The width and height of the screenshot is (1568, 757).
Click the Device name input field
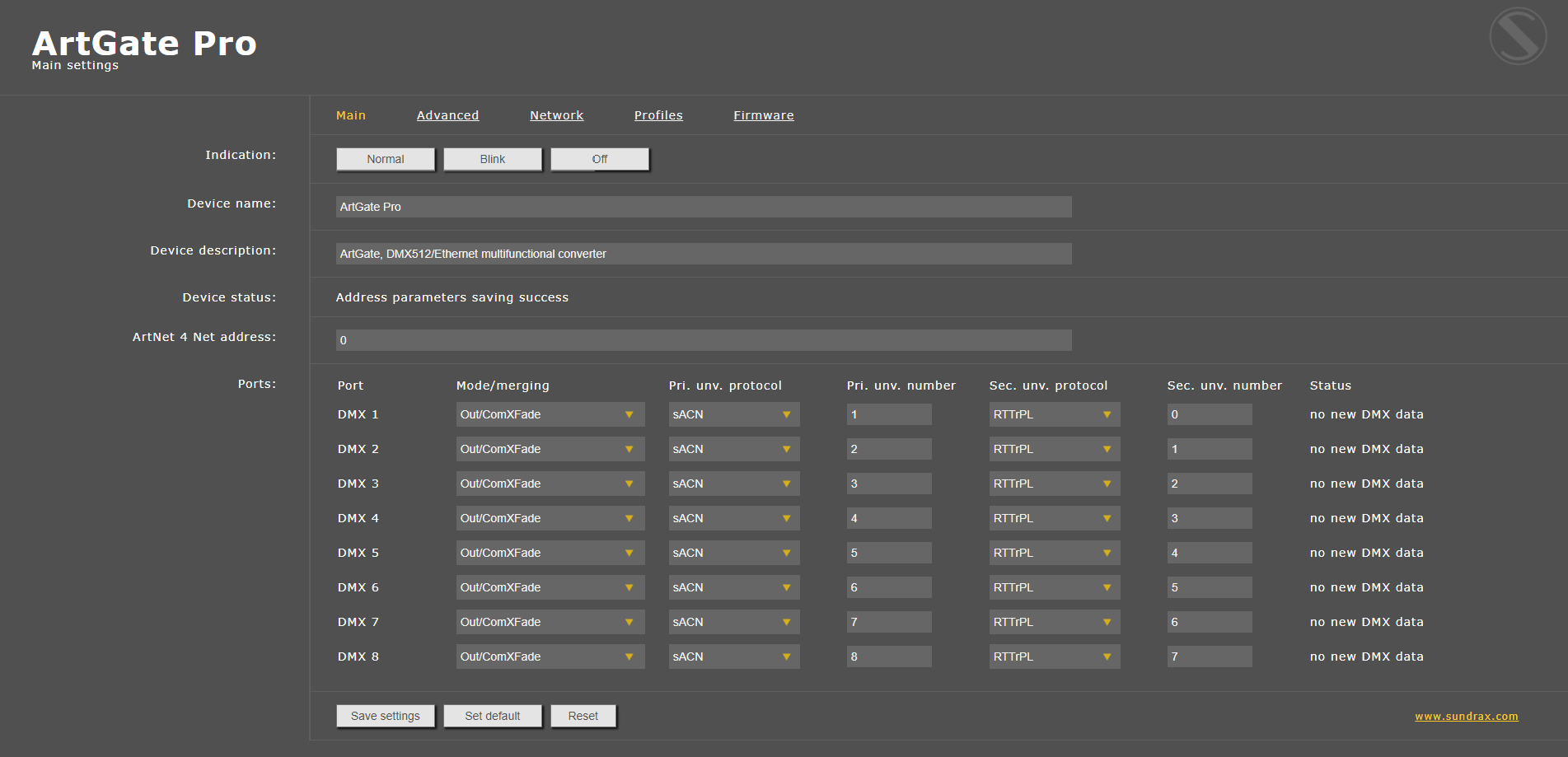pyautogui.click(x=703, y=207)
